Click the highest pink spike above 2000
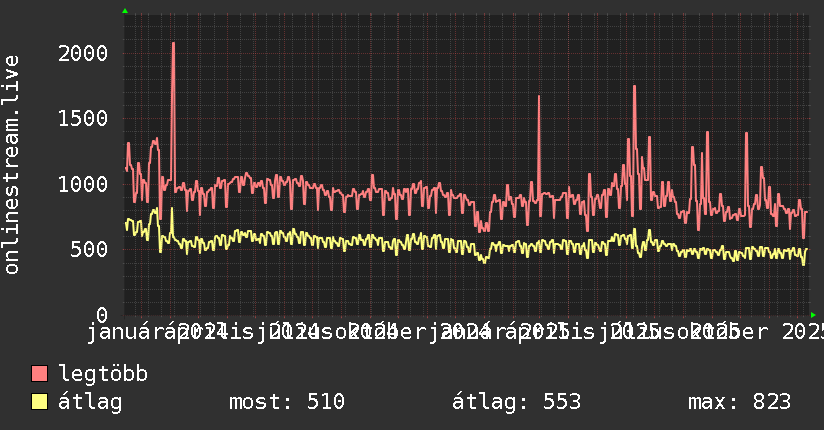 [x=173, y=44]
